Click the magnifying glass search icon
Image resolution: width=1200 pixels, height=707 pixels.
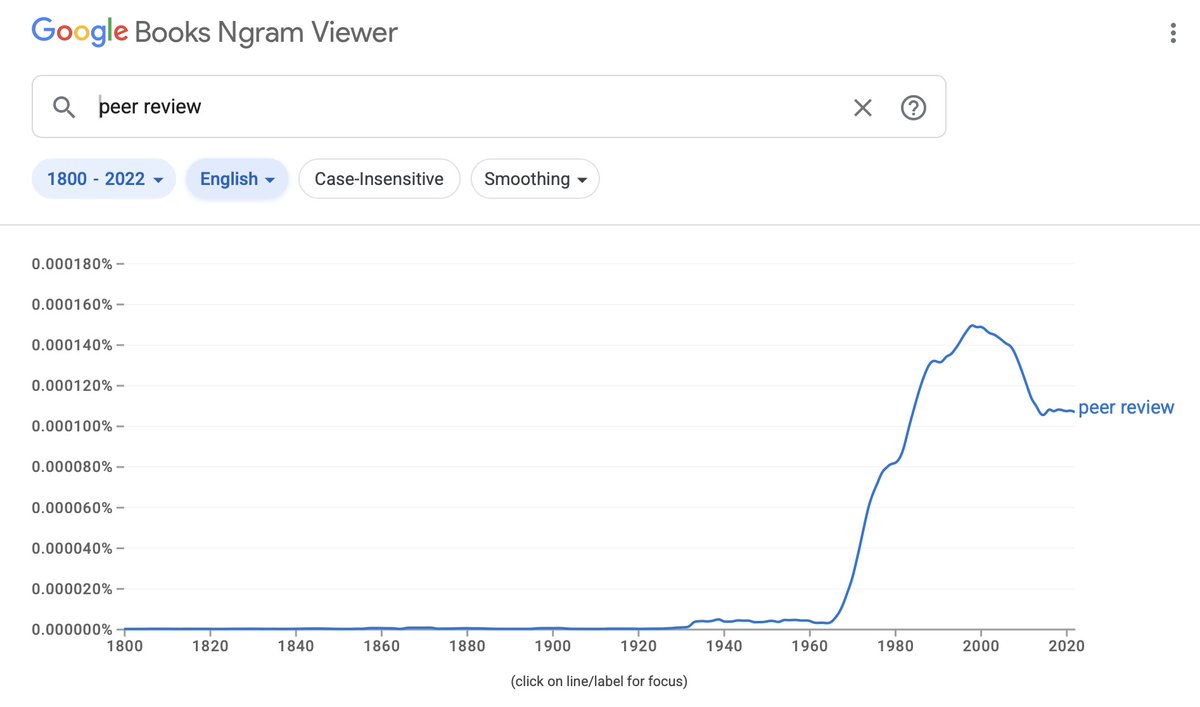pyautogui.click(x=64, y=107)
